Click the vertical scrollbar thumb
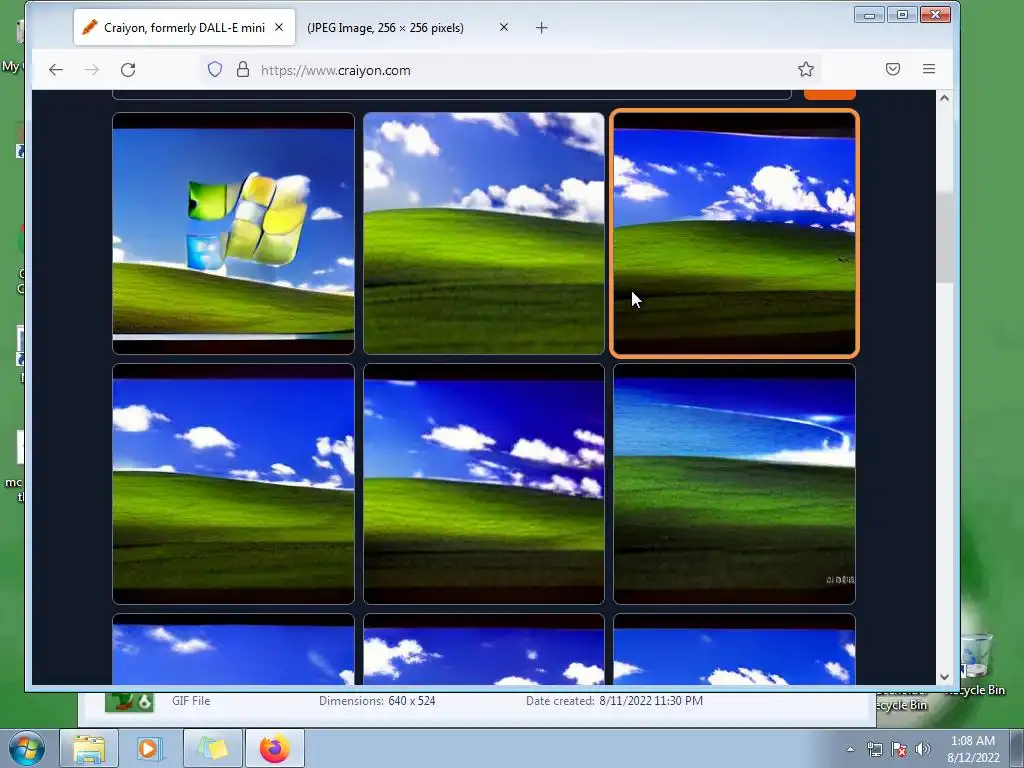Viewport: 1024px width, 768px height. pyautogui.click(x=944, y=238)
